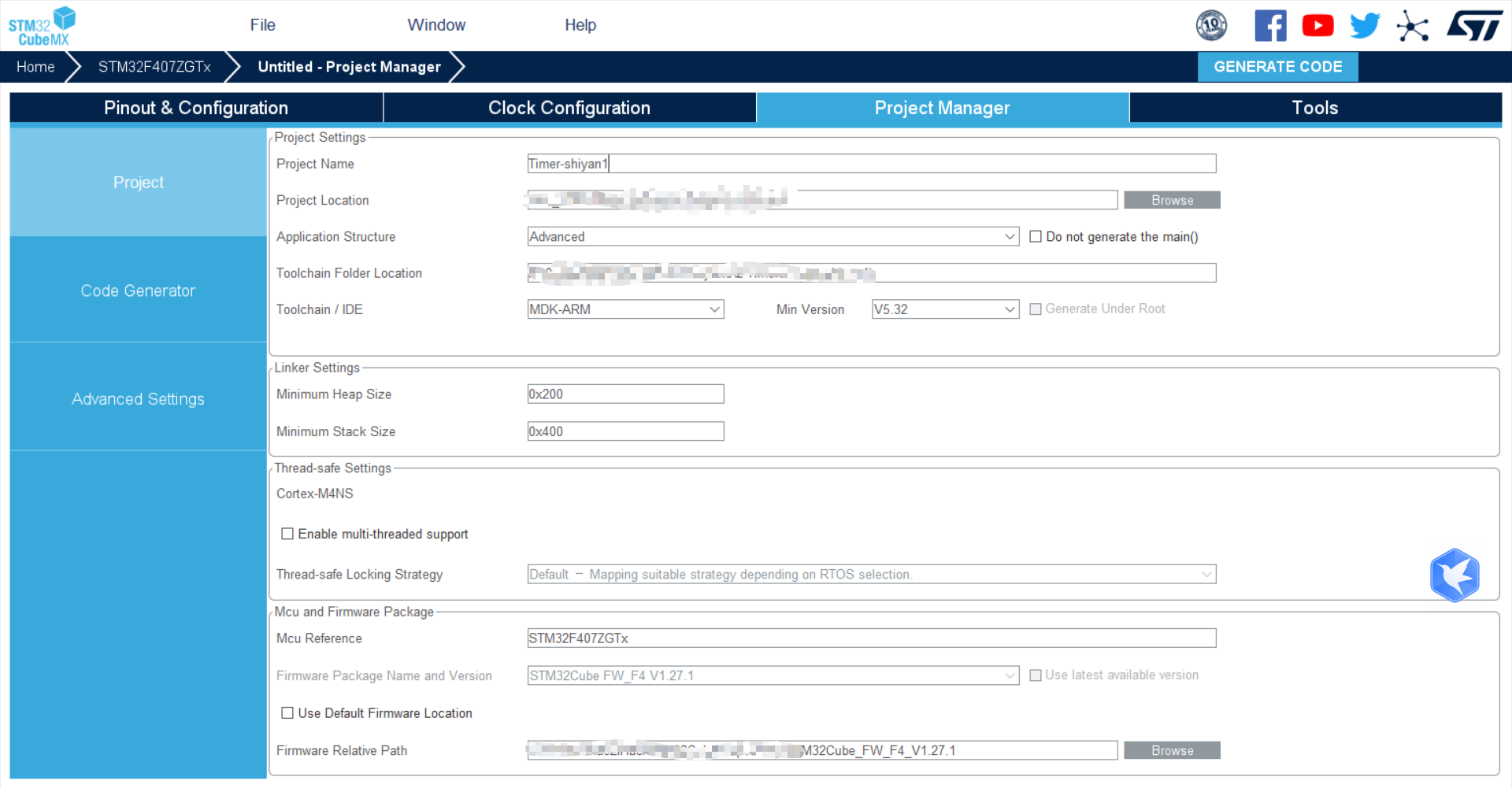Click the ST company logo icon
1512x788 pixels.
click(1474, 25)
